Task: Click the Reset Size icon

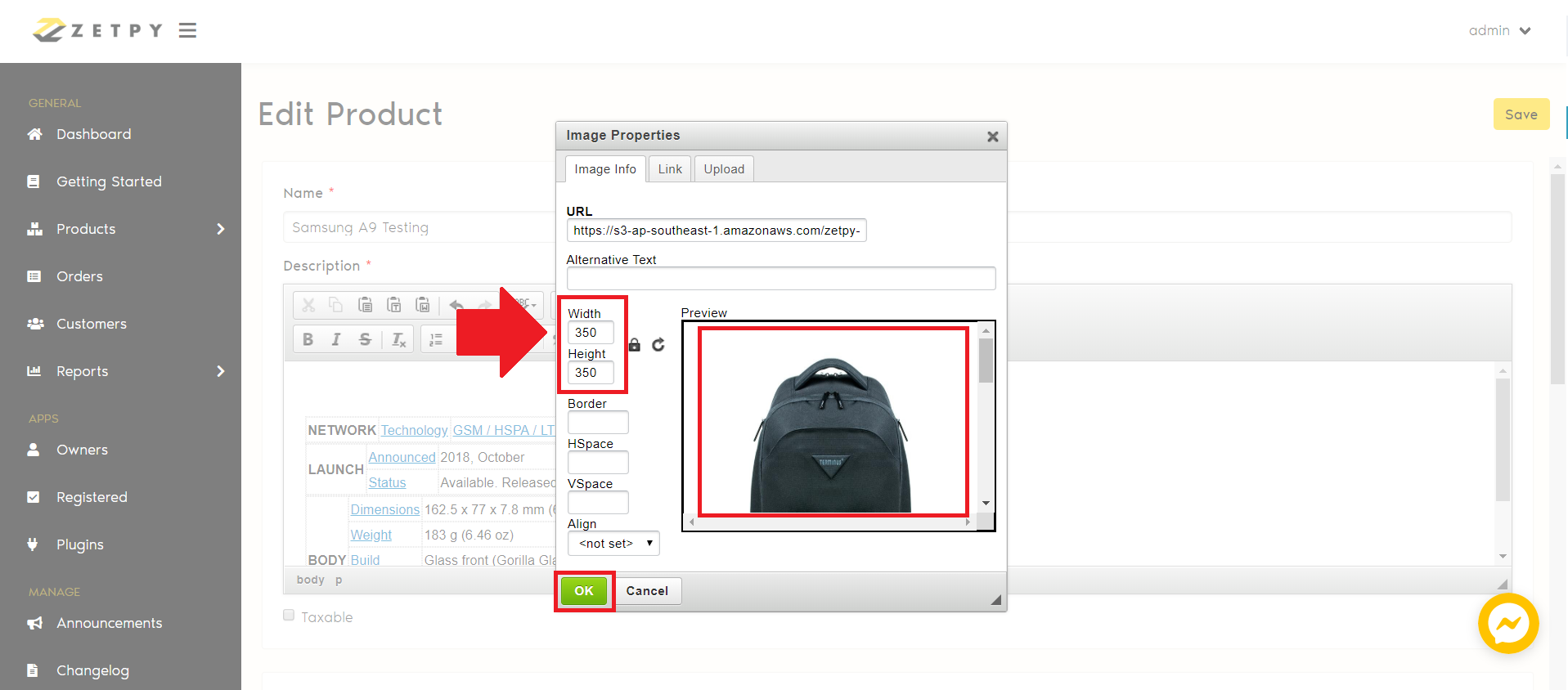Action: (x=658, y=345)
